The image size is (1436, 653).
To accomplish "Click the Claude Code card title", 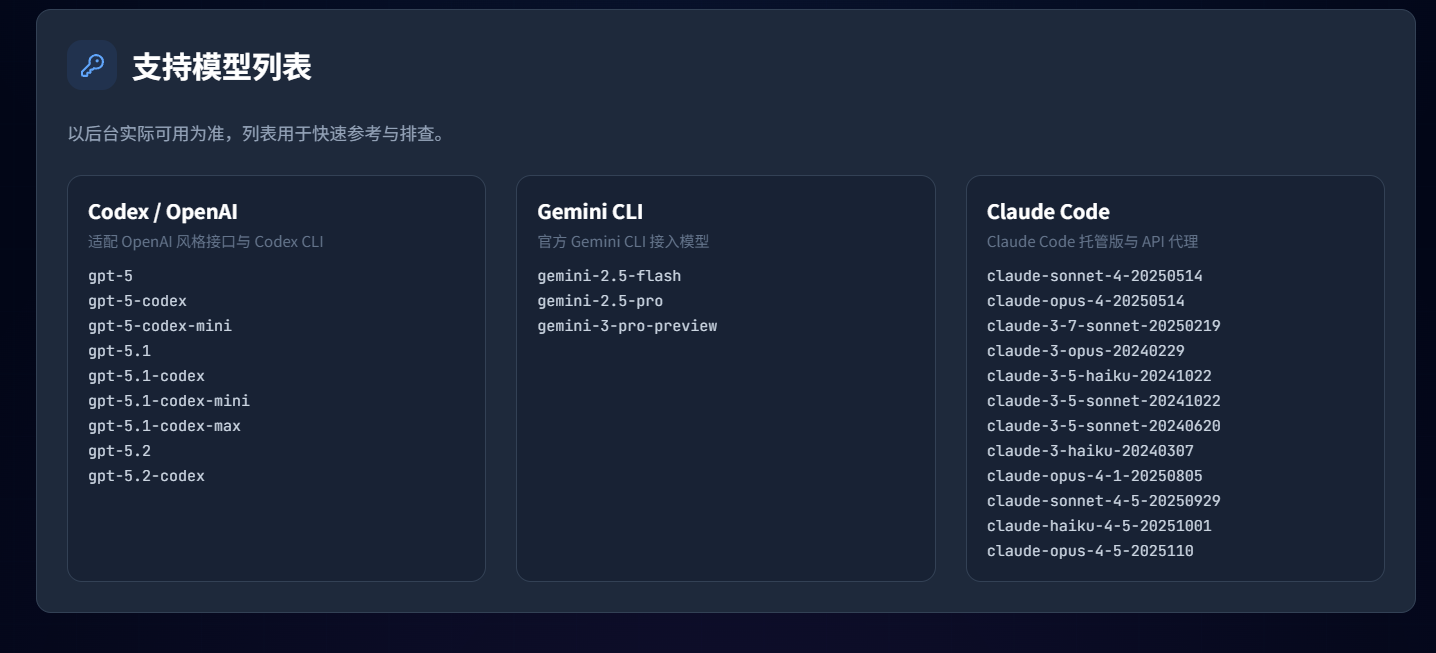I will coord(1048,212).
